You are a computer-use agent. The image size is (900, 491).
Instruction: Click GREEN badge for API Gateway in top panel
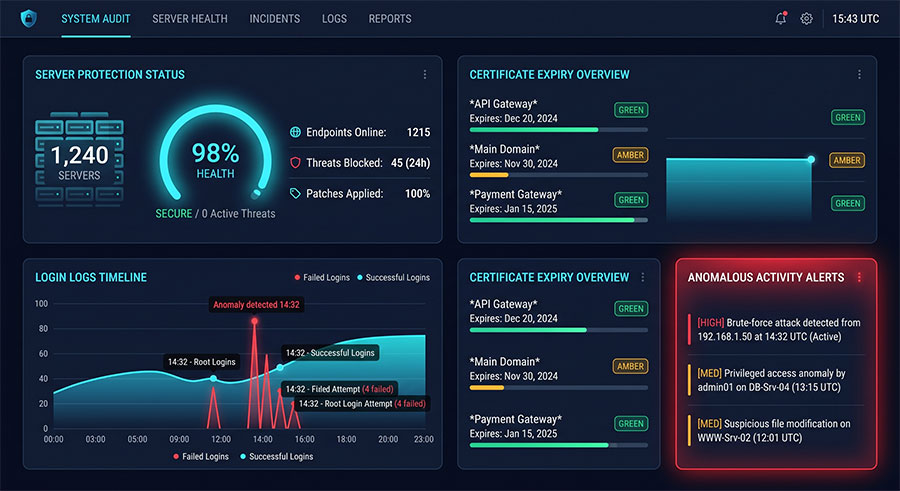pyautogui.click(x=631, y=110)
